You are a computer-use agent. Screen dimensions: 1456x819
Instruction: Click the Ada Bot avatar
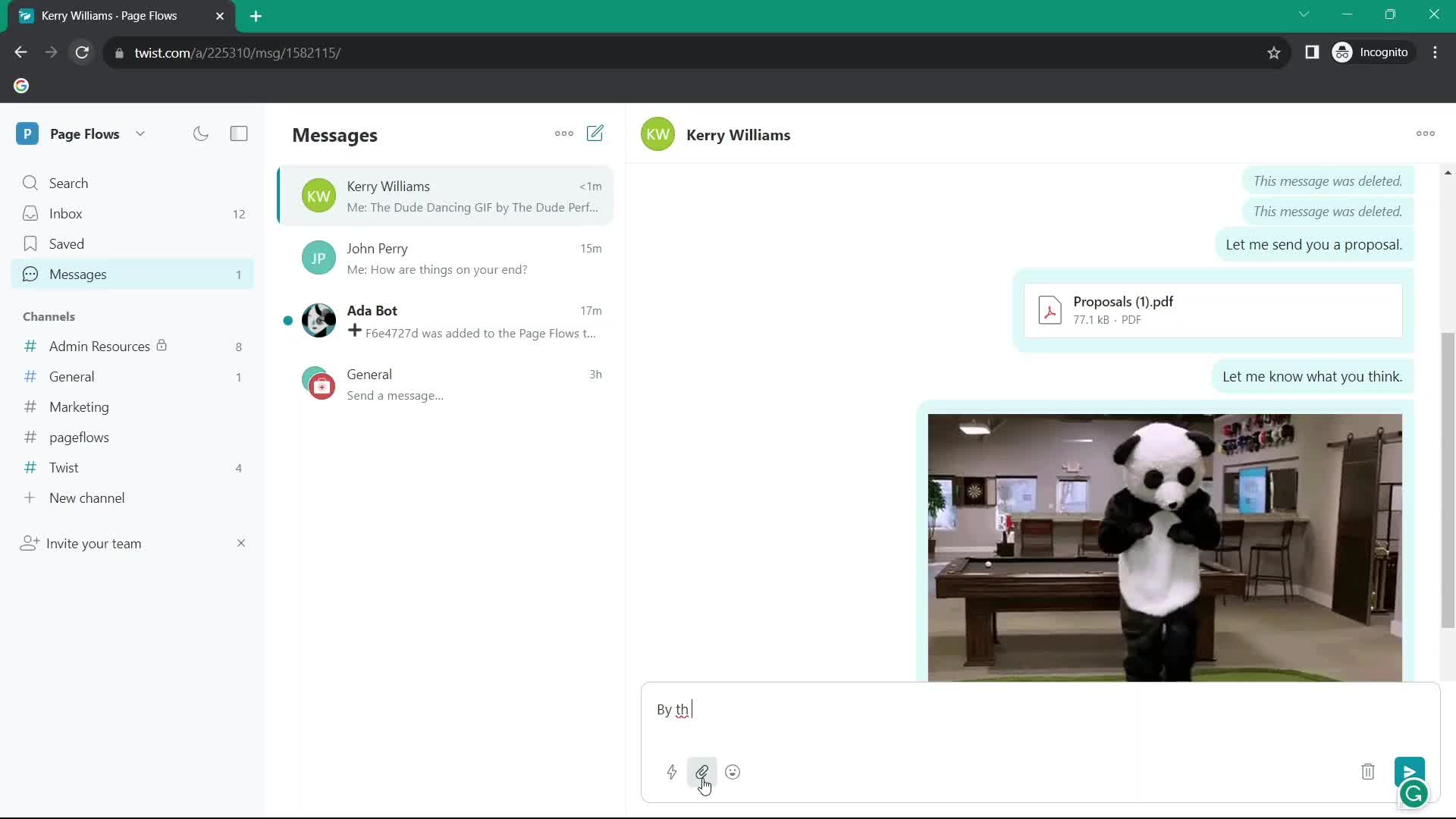318,320
